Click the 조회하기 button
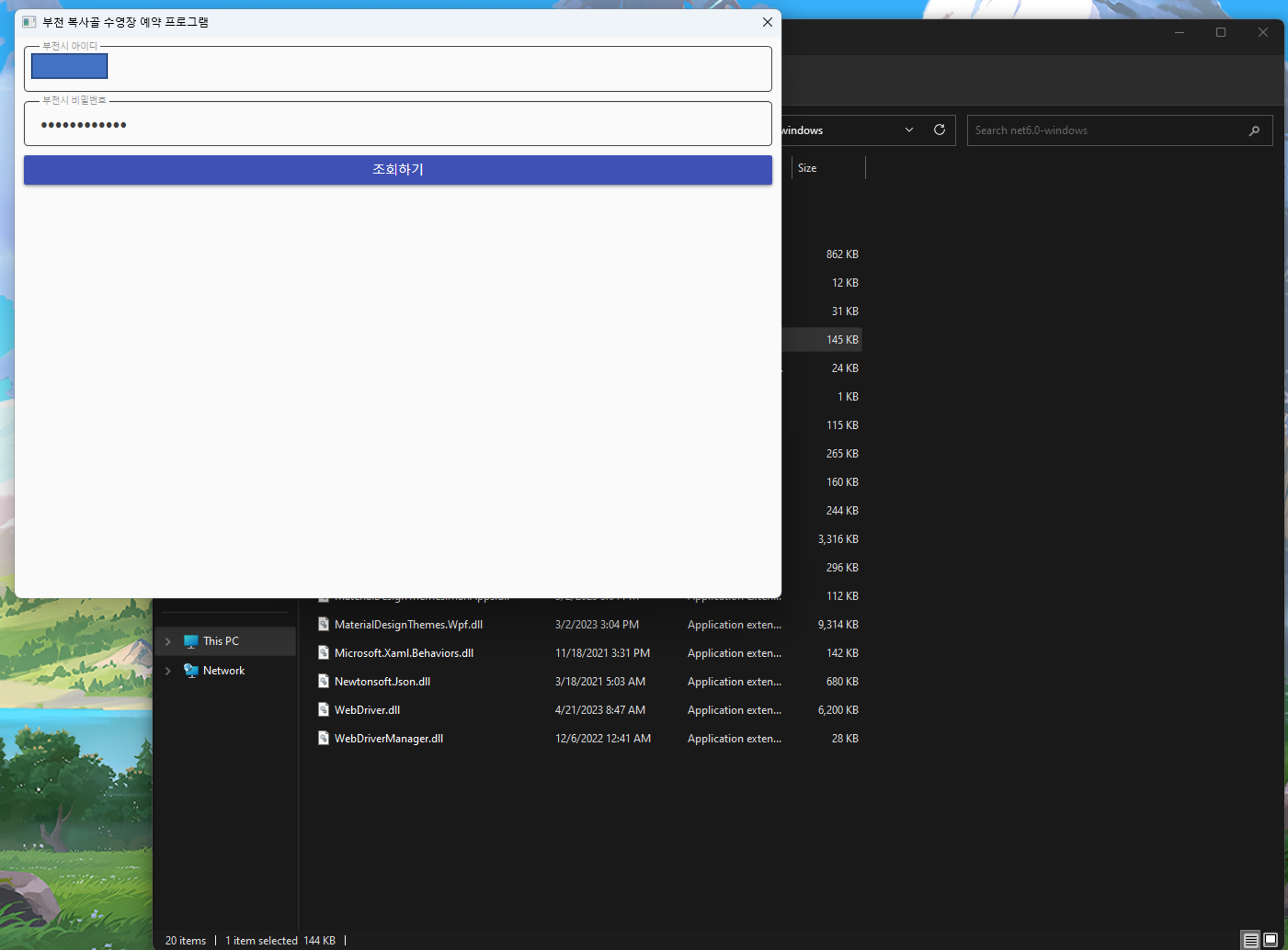This screenshot has width=1288, height=950. pos(397,170)
